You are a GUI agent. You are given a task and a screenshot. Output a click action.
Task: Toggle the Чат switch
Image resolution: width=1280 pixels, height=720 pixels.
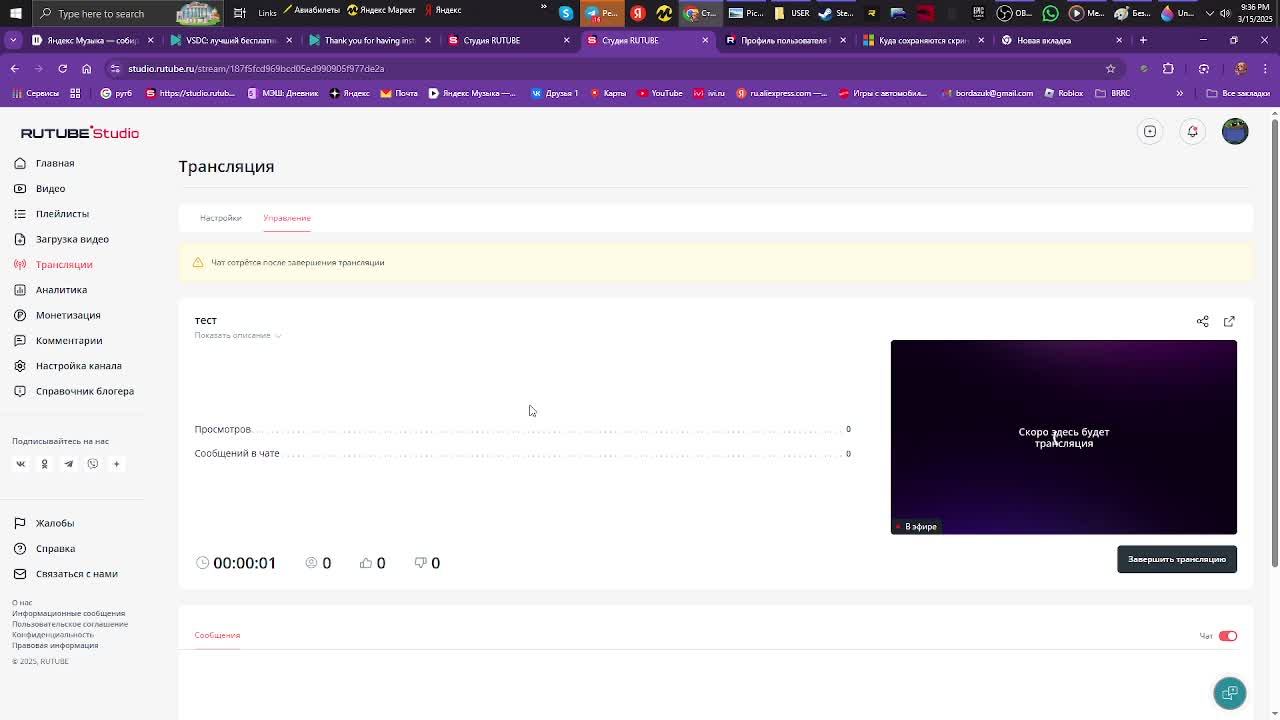point(1228,636)
